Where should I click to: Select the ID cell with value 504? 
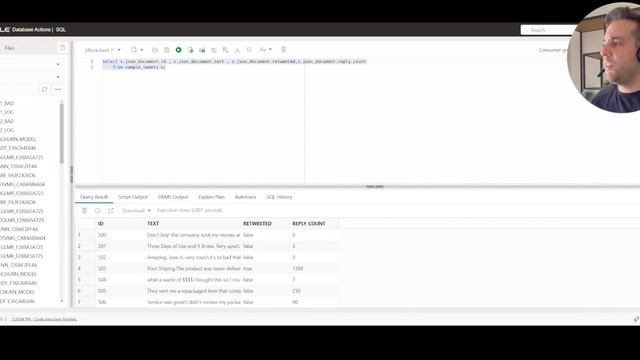coord(121,280)
